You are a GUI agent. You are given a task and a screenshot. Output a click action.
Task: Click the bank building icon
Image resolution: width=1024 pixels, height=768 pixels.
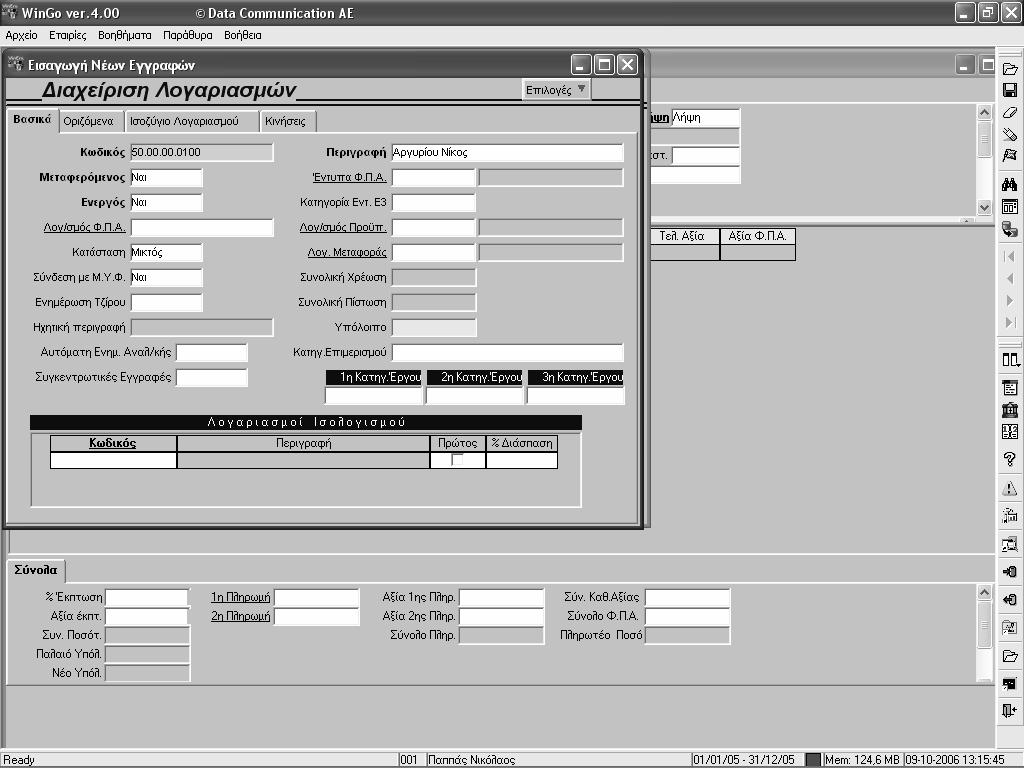pyautogui.click(x=1010, y=410)
